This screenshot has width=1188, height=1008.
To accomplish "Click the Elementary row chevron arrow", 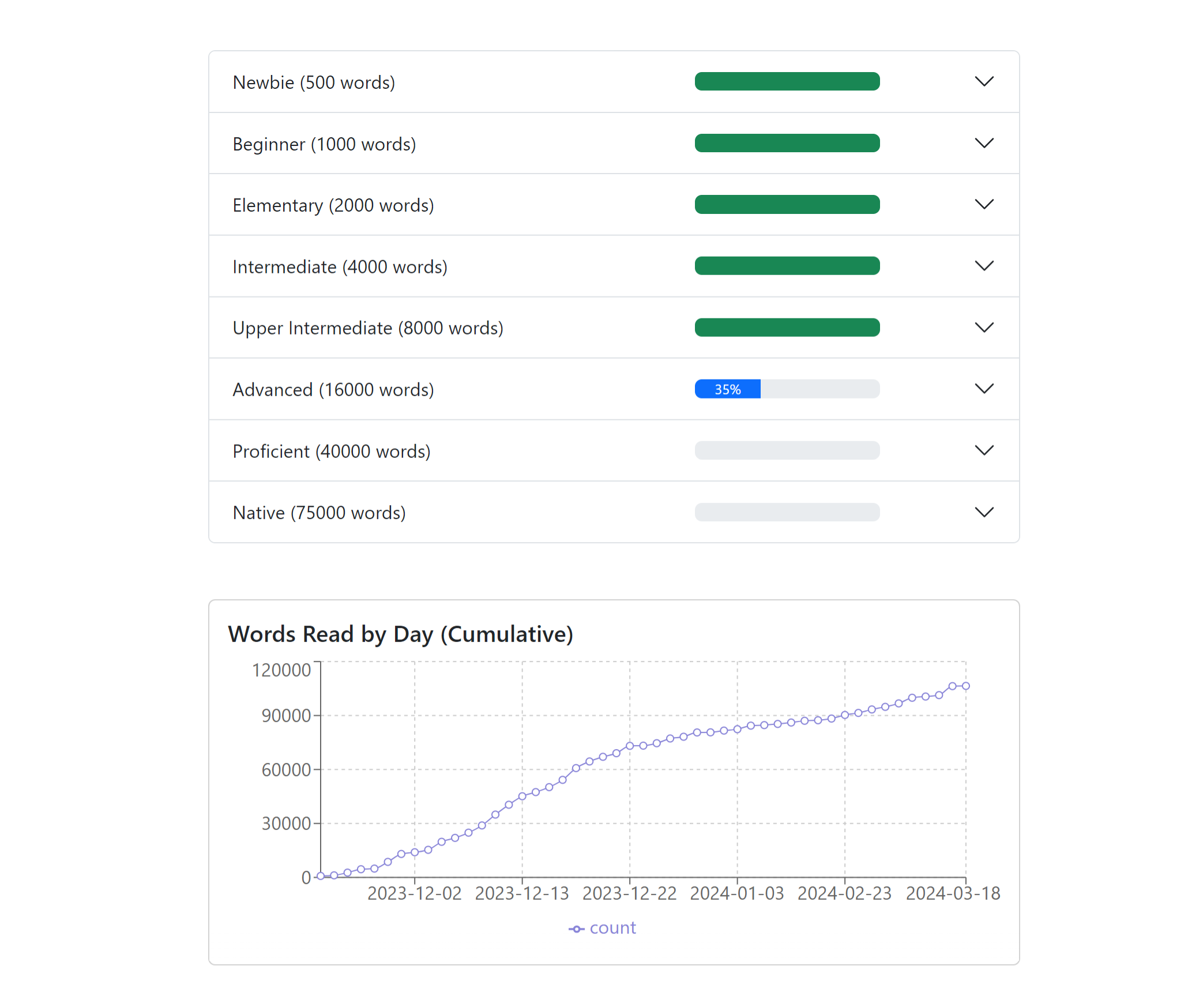I will 984,204.
